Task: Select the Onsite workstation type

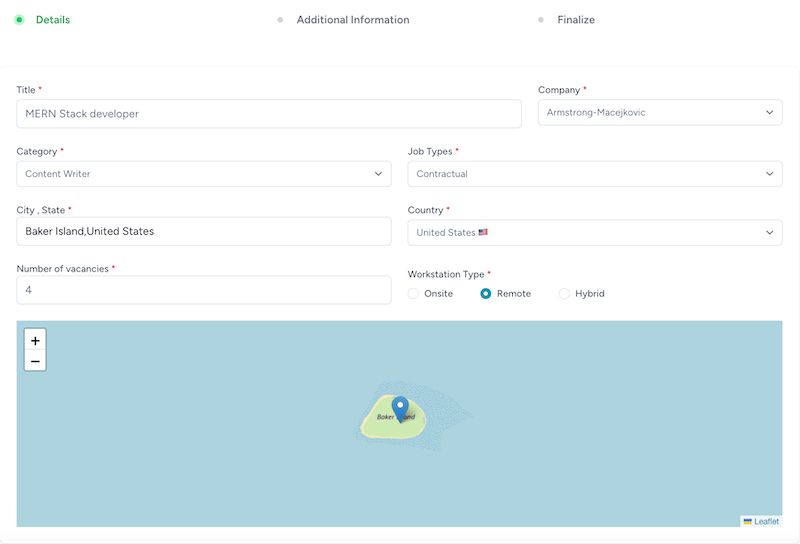Action: [413, 293]
